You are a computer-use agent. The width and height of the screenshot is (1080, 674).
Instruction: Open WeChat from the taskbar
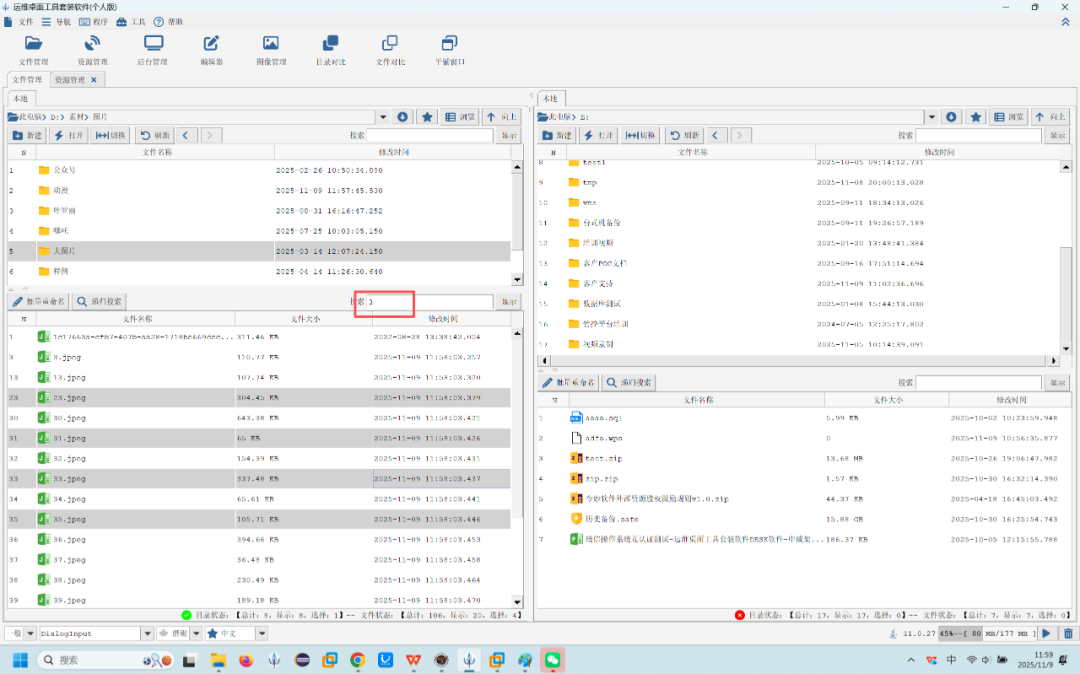click(552, 660)
